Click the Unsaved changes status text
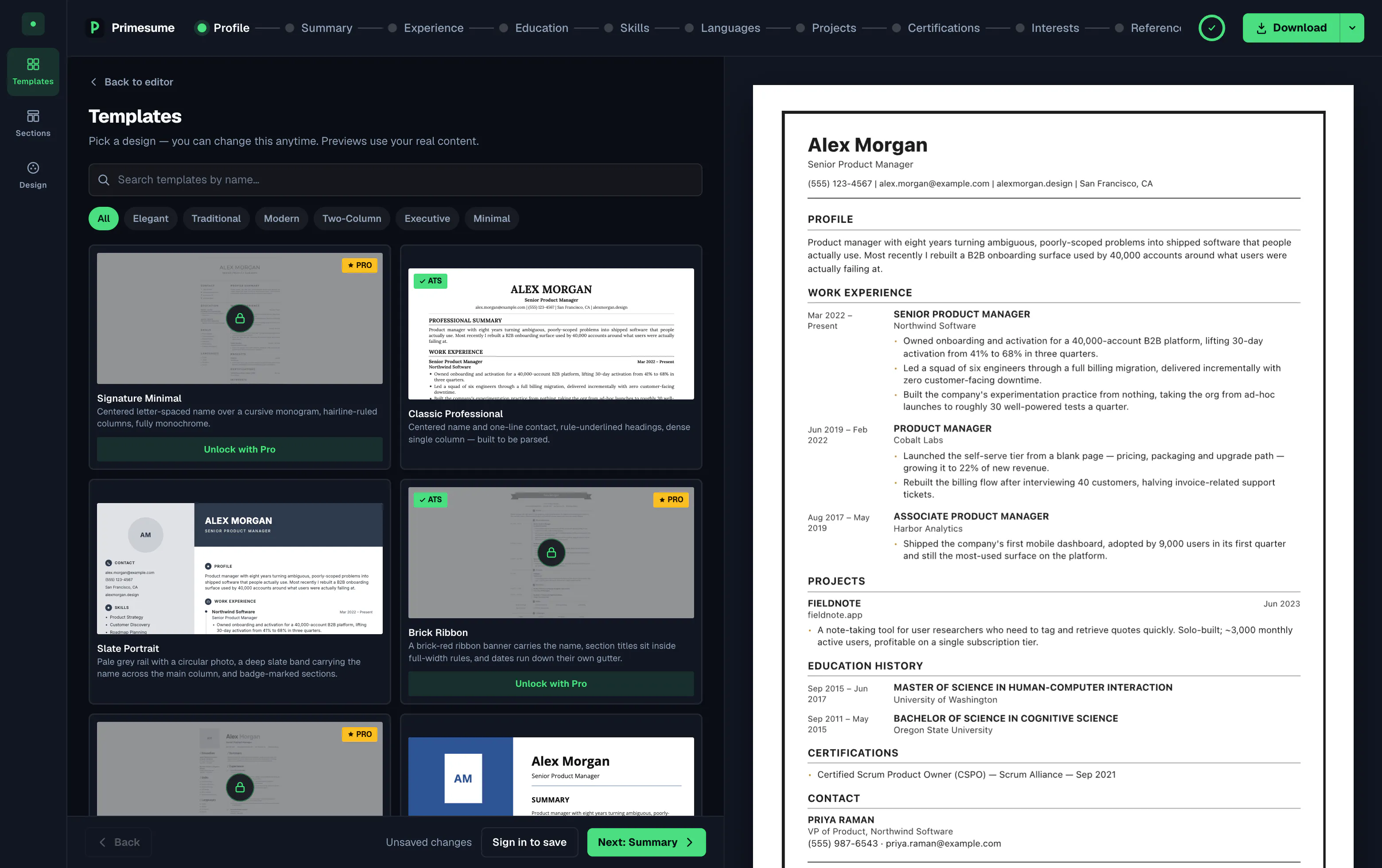The height and width of the screenshot is (868, 1382). pos(429,842)
